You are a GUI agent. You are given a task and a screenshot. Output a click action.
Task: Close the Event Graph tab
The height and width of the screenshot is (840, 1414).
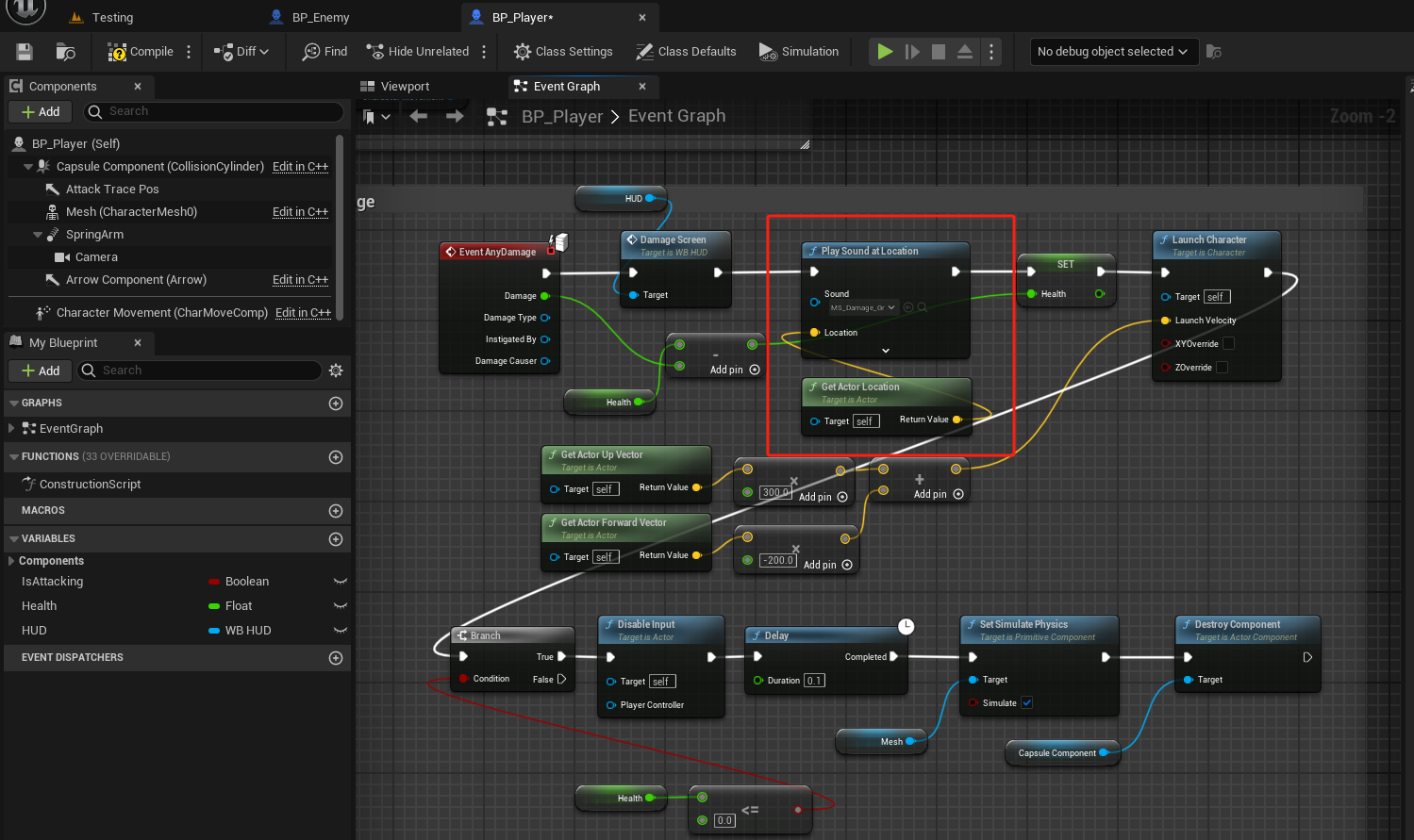tap(642, 87)
